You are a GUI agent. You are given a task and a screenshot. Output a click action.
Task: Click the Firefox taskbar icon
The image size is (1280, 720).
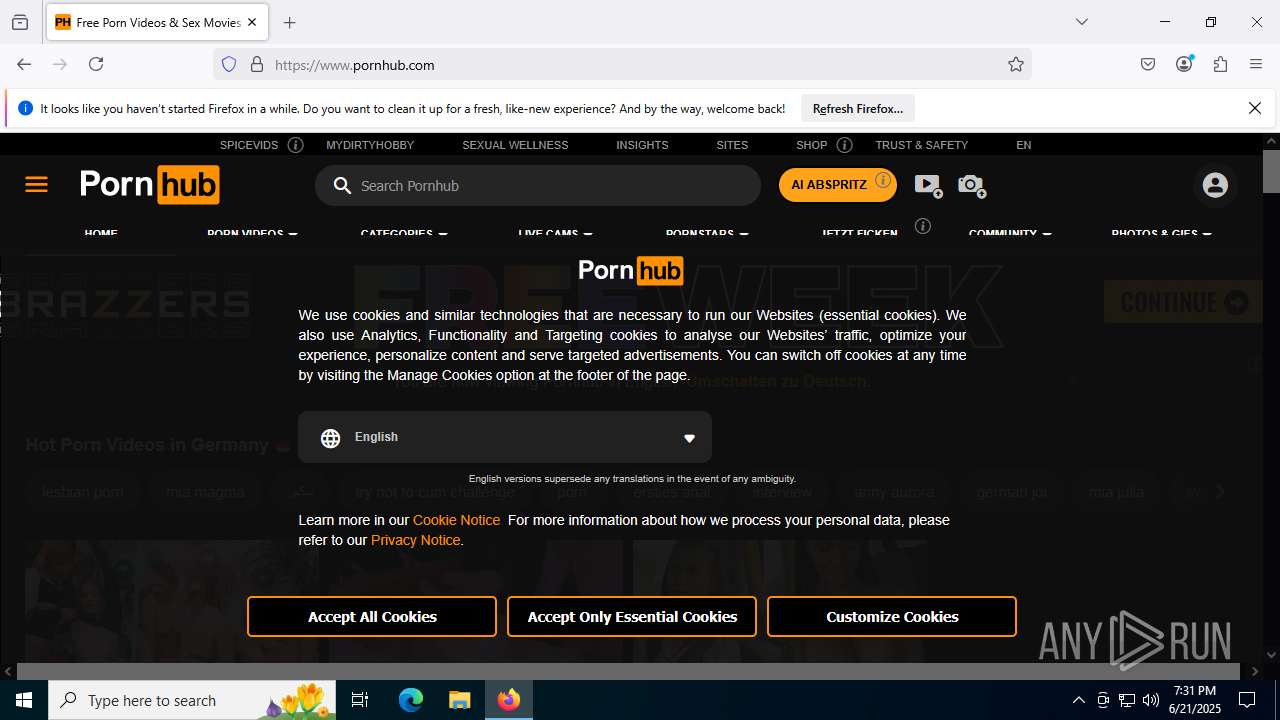[509, 700]
